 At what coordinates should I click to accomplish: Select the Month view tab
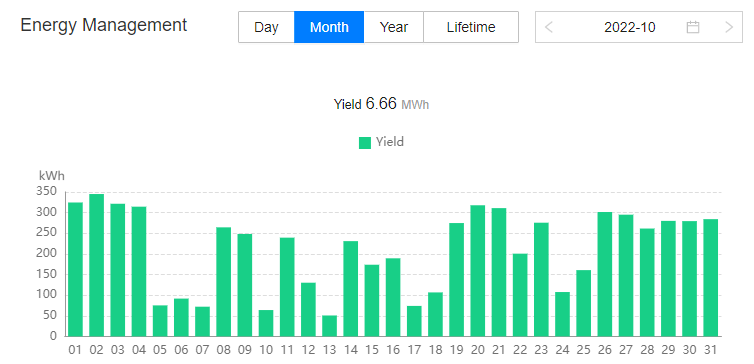329,27
